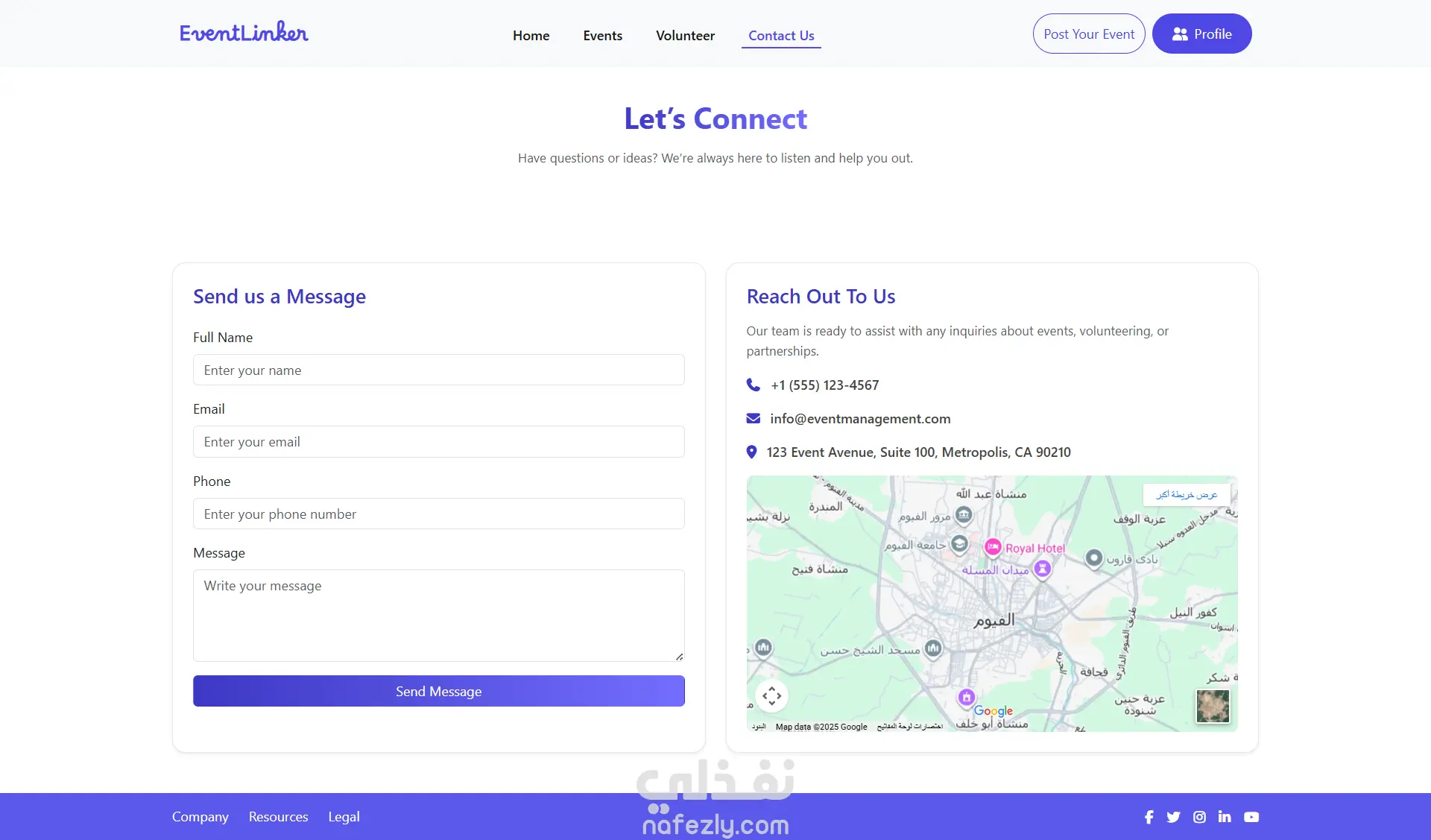This screenshot has height=840, width=1431.
Task: Open the Profile button
Action: 1201,34
